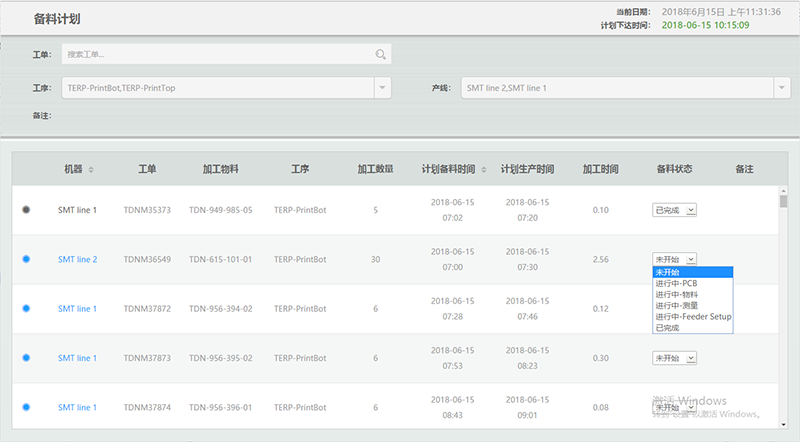Click the sort icon next to 机器 header
This screenshot has width=800, height=442.
tap(91, 170)
